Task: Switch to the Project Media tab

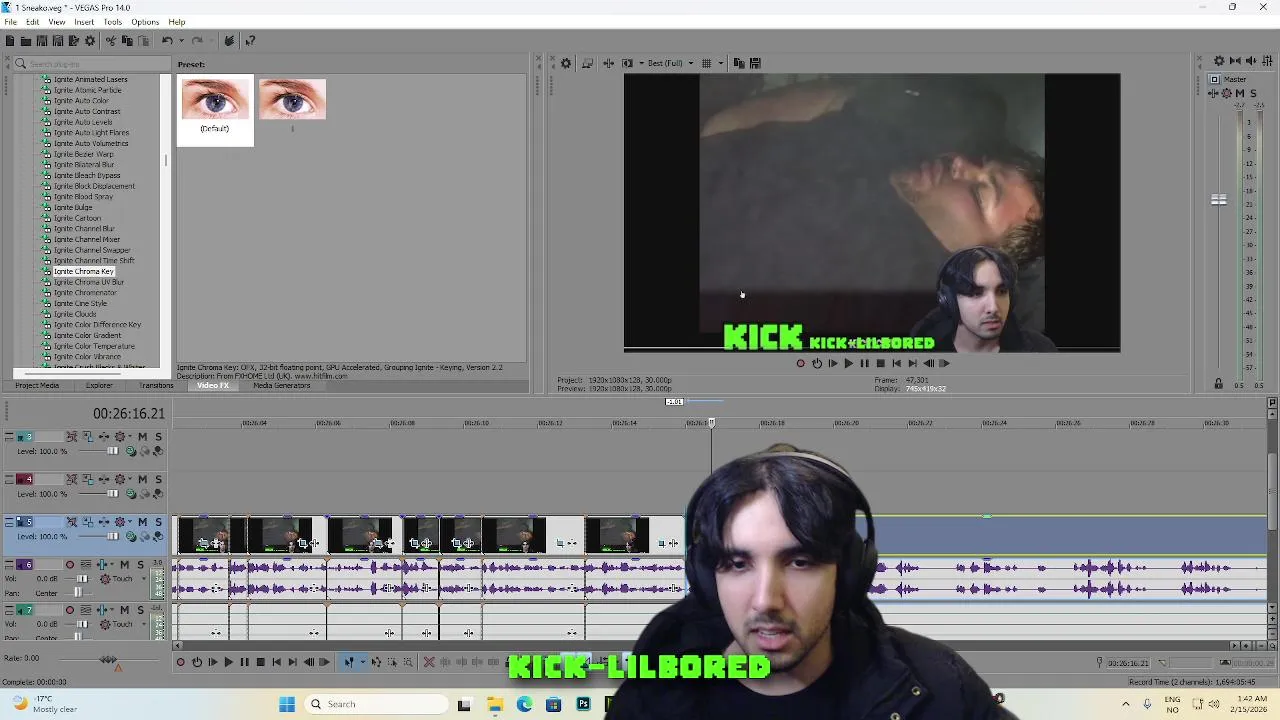Action: (x=37, y=386)
